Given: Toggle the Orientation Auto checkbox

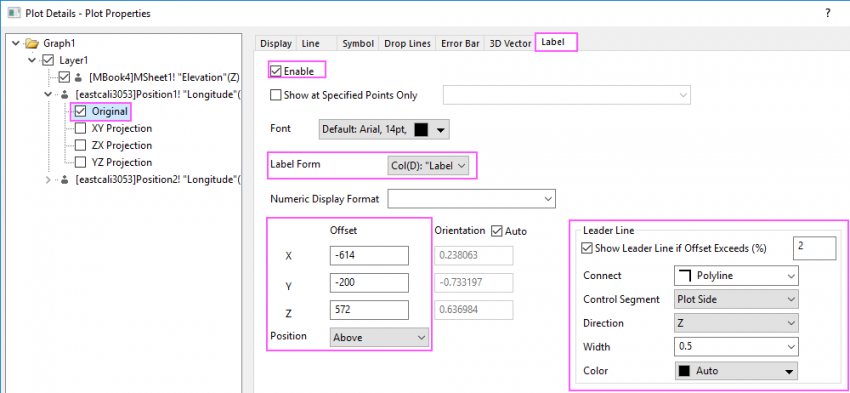Looking at the screenshot, I should 497,231.
